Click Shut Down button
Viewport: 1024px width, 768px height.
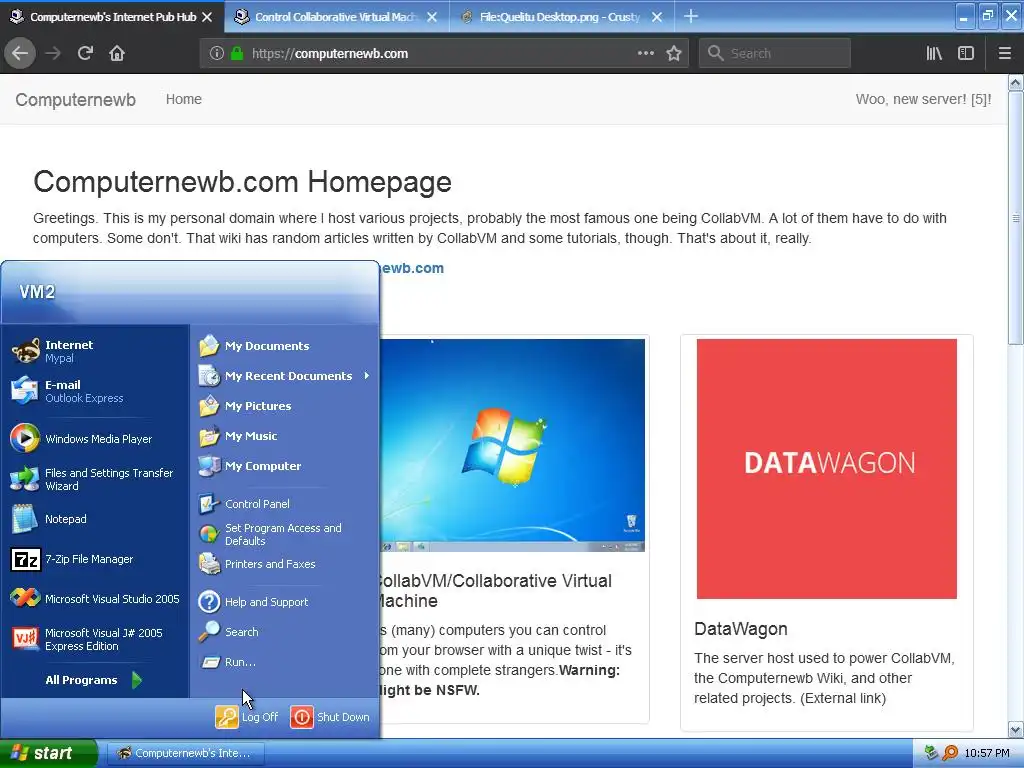click(x=330, y=717)
